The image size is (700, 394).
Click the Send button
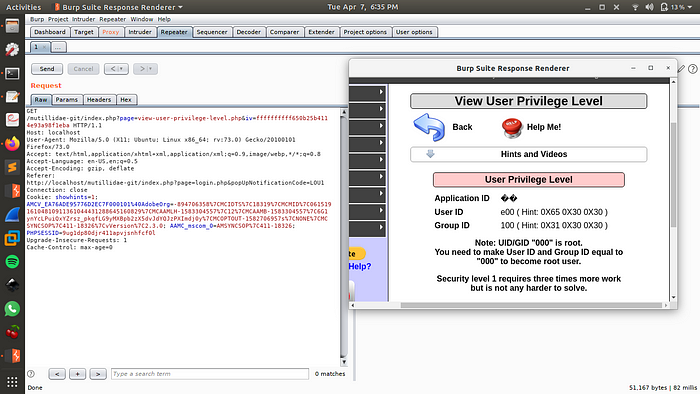pyautogui.click(x=47, y=69)
